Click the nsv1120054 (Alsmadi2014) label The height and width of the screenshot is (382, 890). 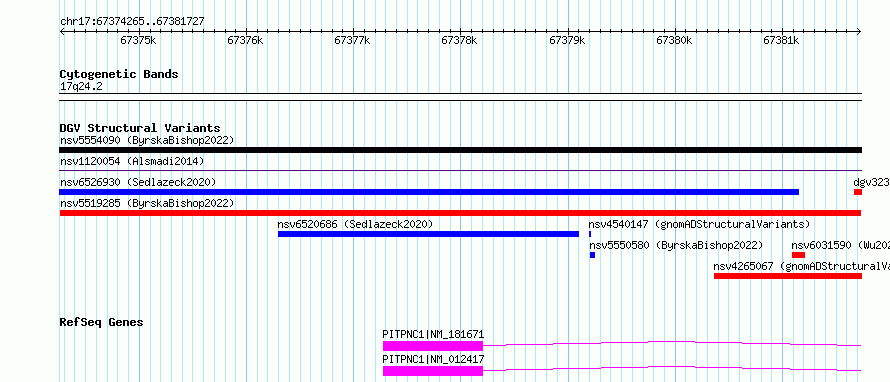pos(132,161)
